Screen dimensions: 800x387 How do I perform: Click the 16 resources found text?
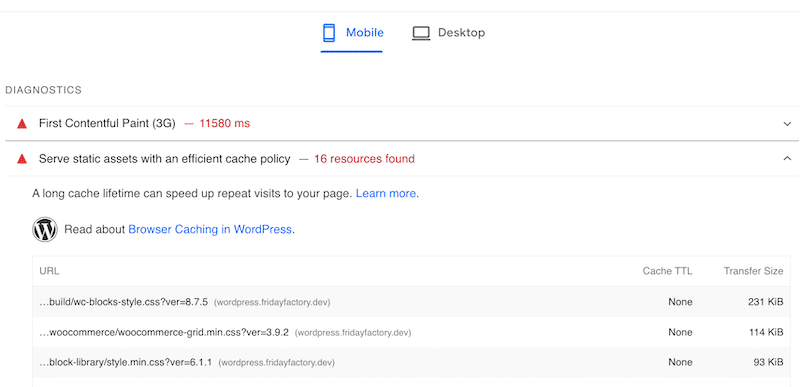click(x=364, y=159)
